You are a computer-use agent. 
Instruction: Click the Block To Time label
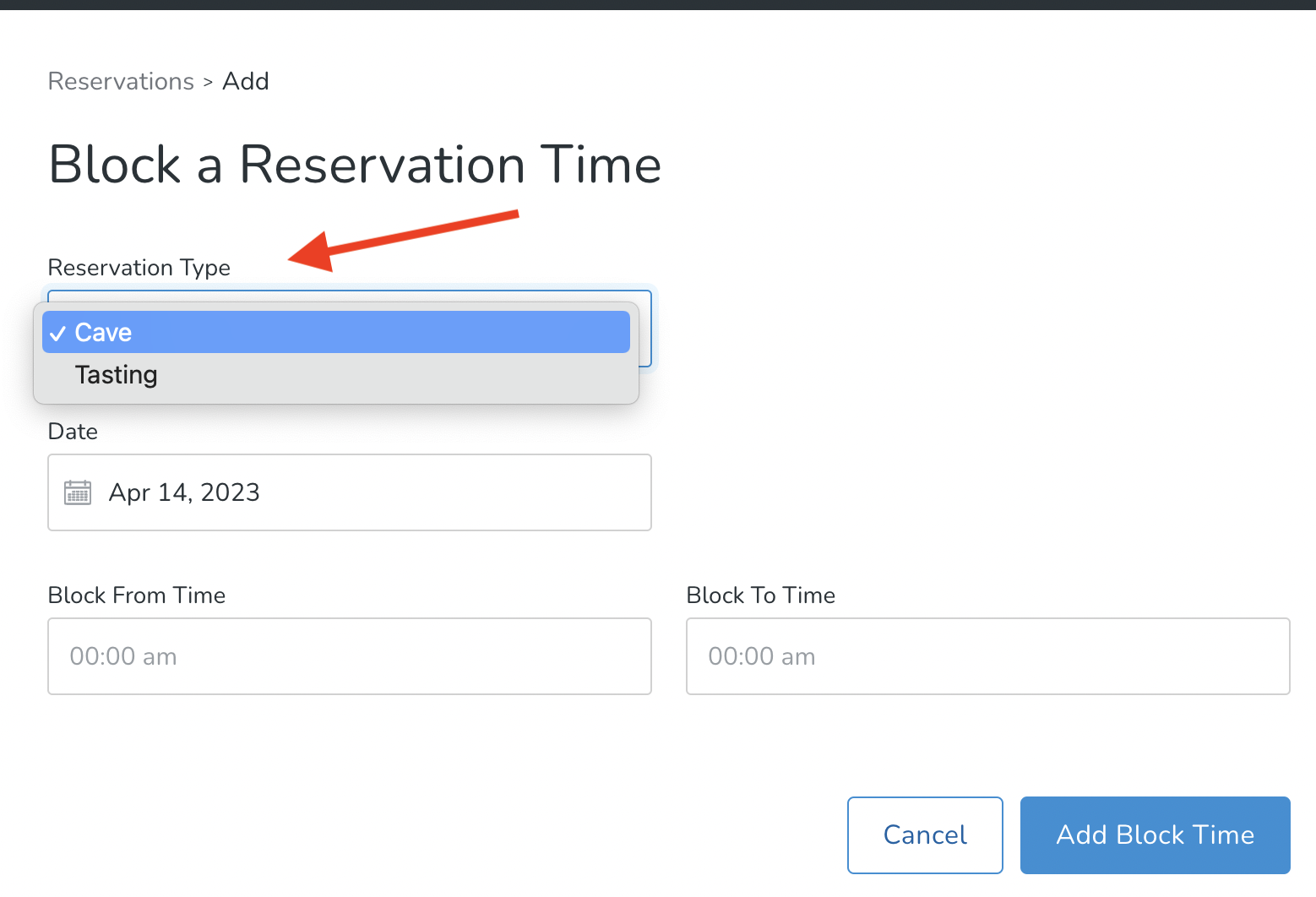[760, 595]
